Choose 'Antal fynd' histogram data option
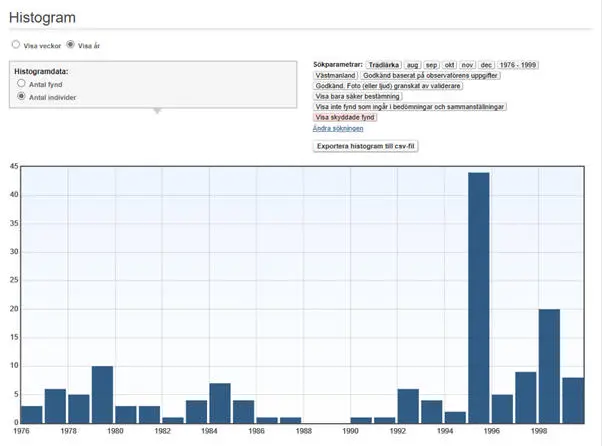Viewport: 602px width, 446px height. tap(22, 84)
